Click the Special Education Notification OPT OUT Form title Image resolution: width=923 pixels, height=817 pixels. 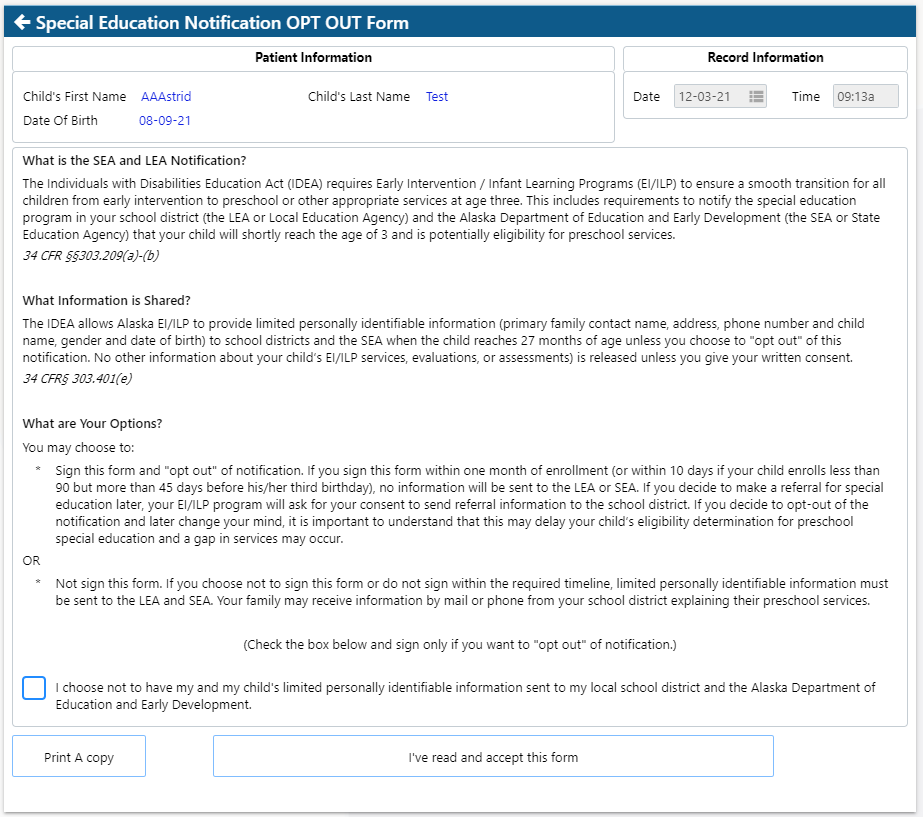click(x=222, y=23)
